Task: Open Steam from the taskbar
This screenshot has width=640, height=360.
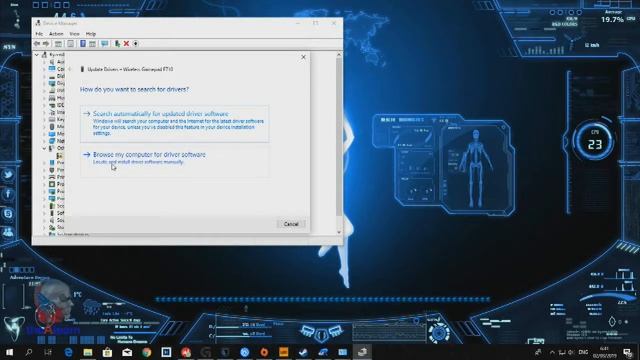Action: [x=303, y=352]
